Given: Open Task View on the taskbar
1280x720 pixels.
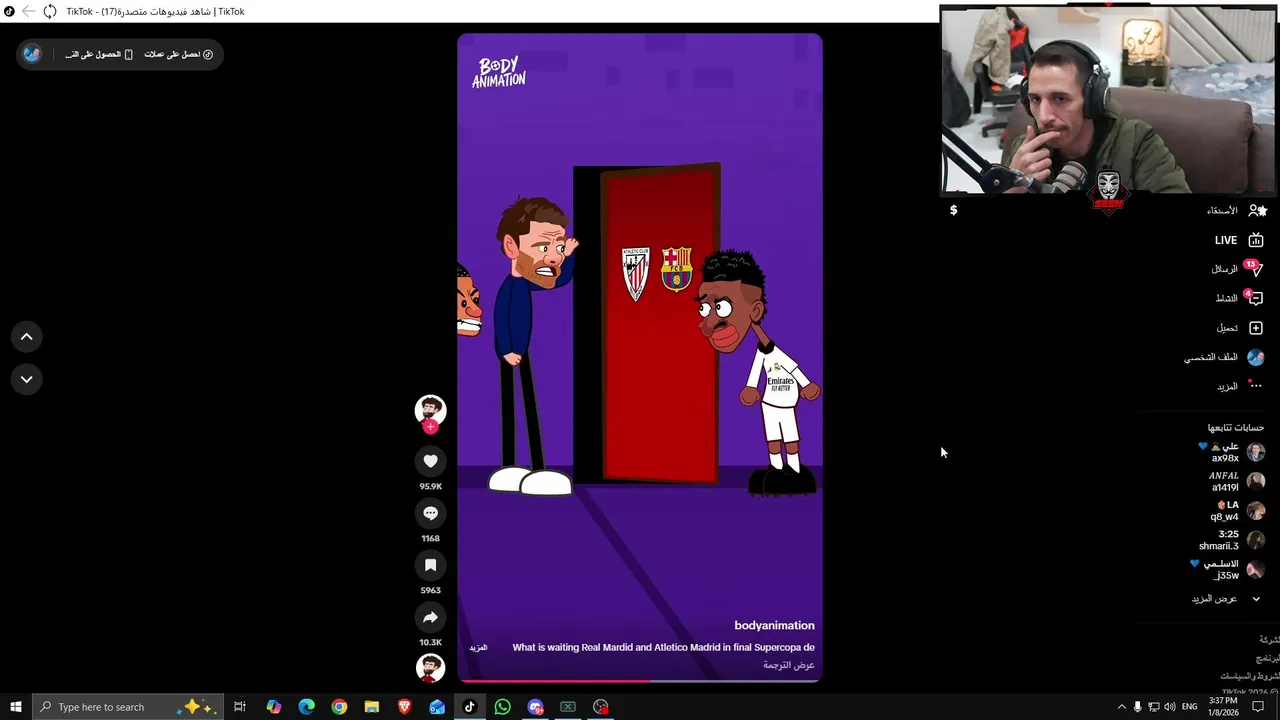Looking at the screenshot, I should coord(240,707).
